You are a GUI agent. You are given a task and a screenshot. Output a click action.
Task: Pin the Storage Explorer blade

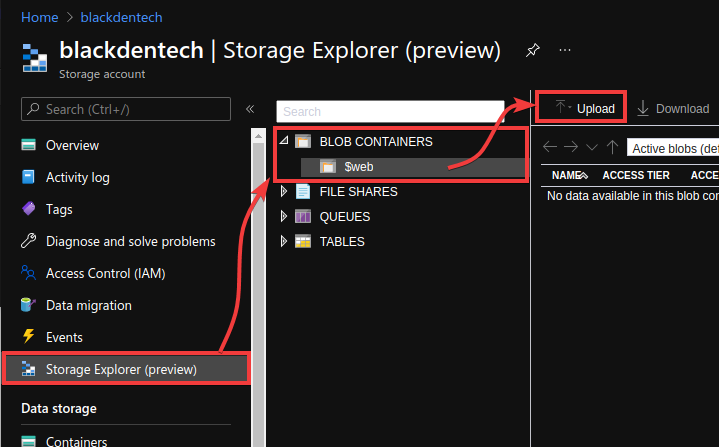(x=532, y=50)
